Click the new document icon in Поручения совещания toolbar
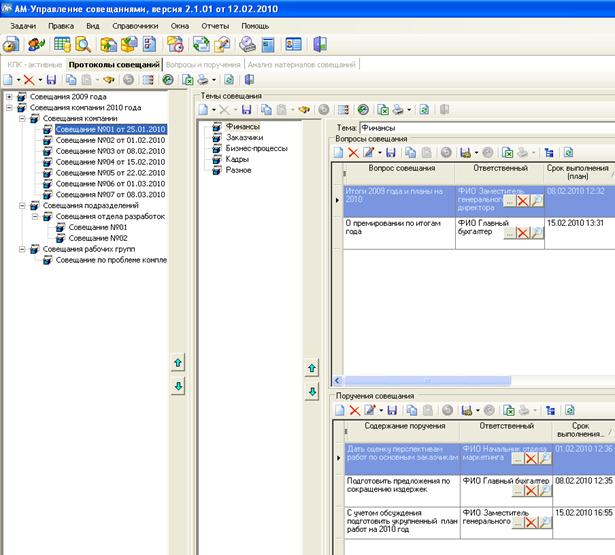This screenshot has width=615, height=555. (337, 410)
